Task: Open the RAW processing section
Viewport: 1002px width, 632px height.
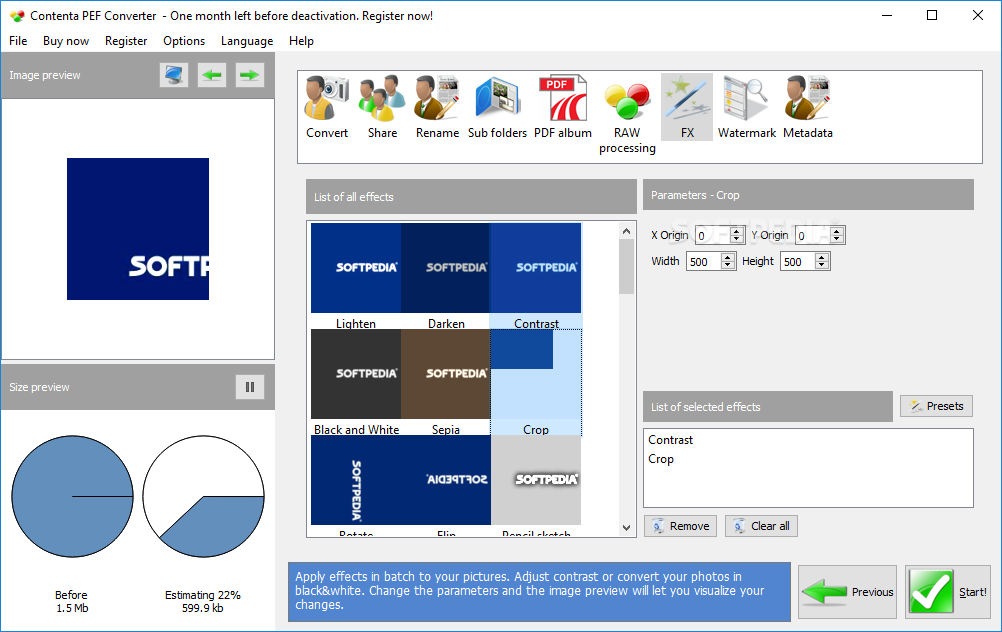Action: (627, 114)
